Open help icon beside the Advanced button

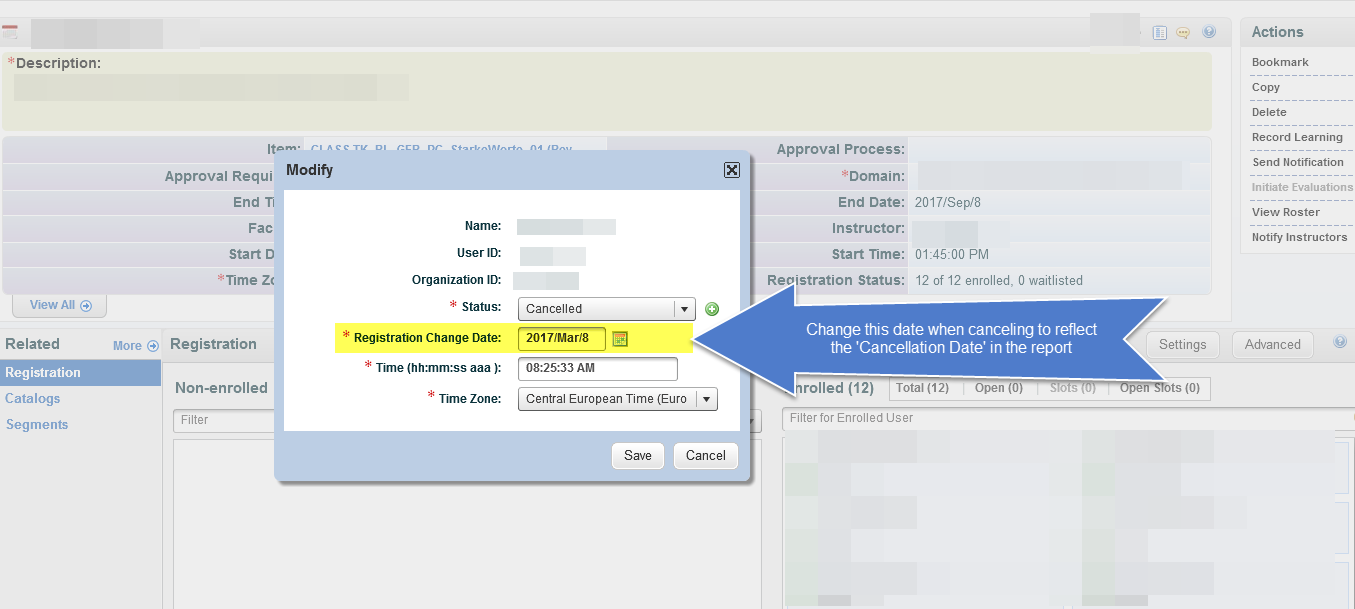tap(1340, 342)
